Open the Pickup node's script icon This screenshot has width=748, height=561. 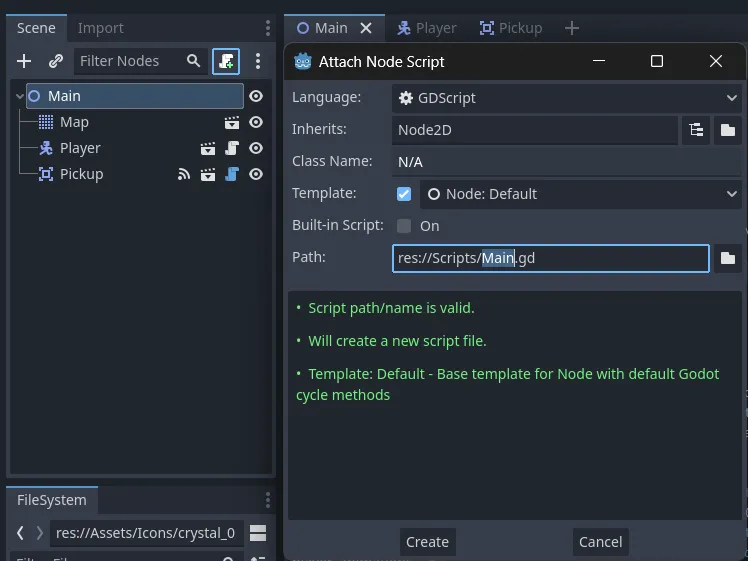pyautogui.click(x=232, y=174)
